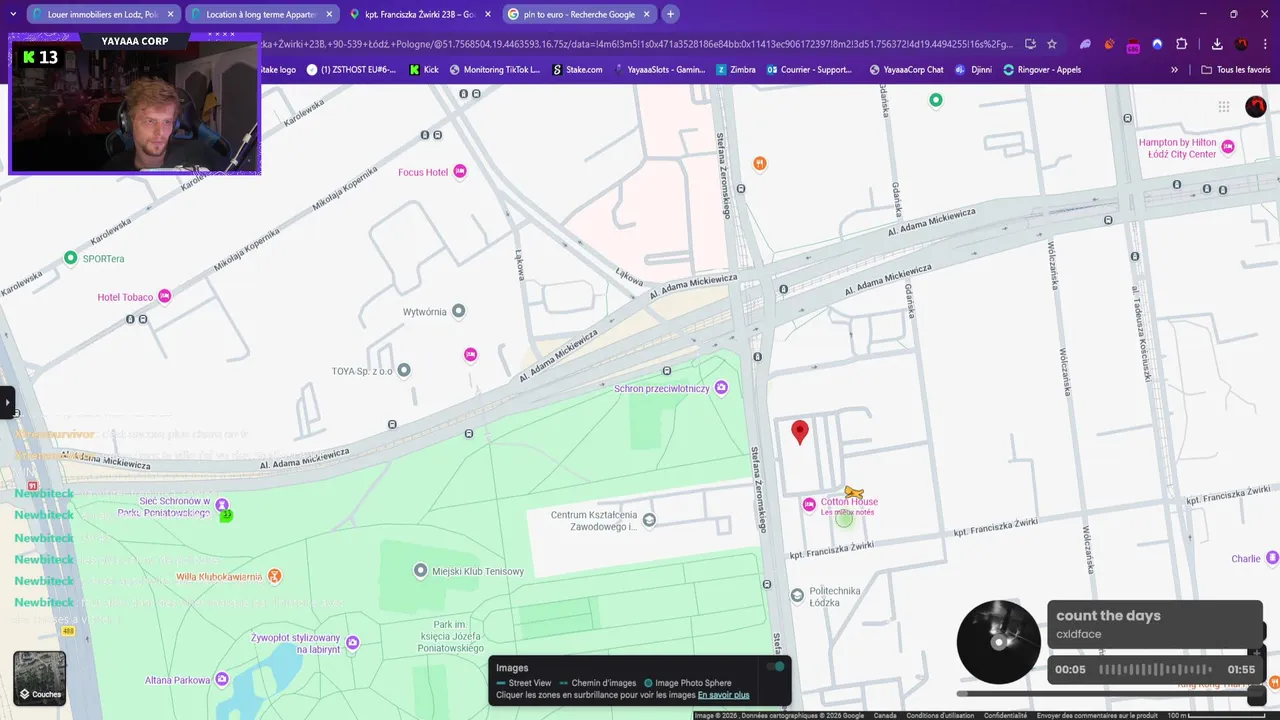The image size is (1280, 720).
Task: Open the Altana Parkowa marker
Action: (x=222, y=680)
